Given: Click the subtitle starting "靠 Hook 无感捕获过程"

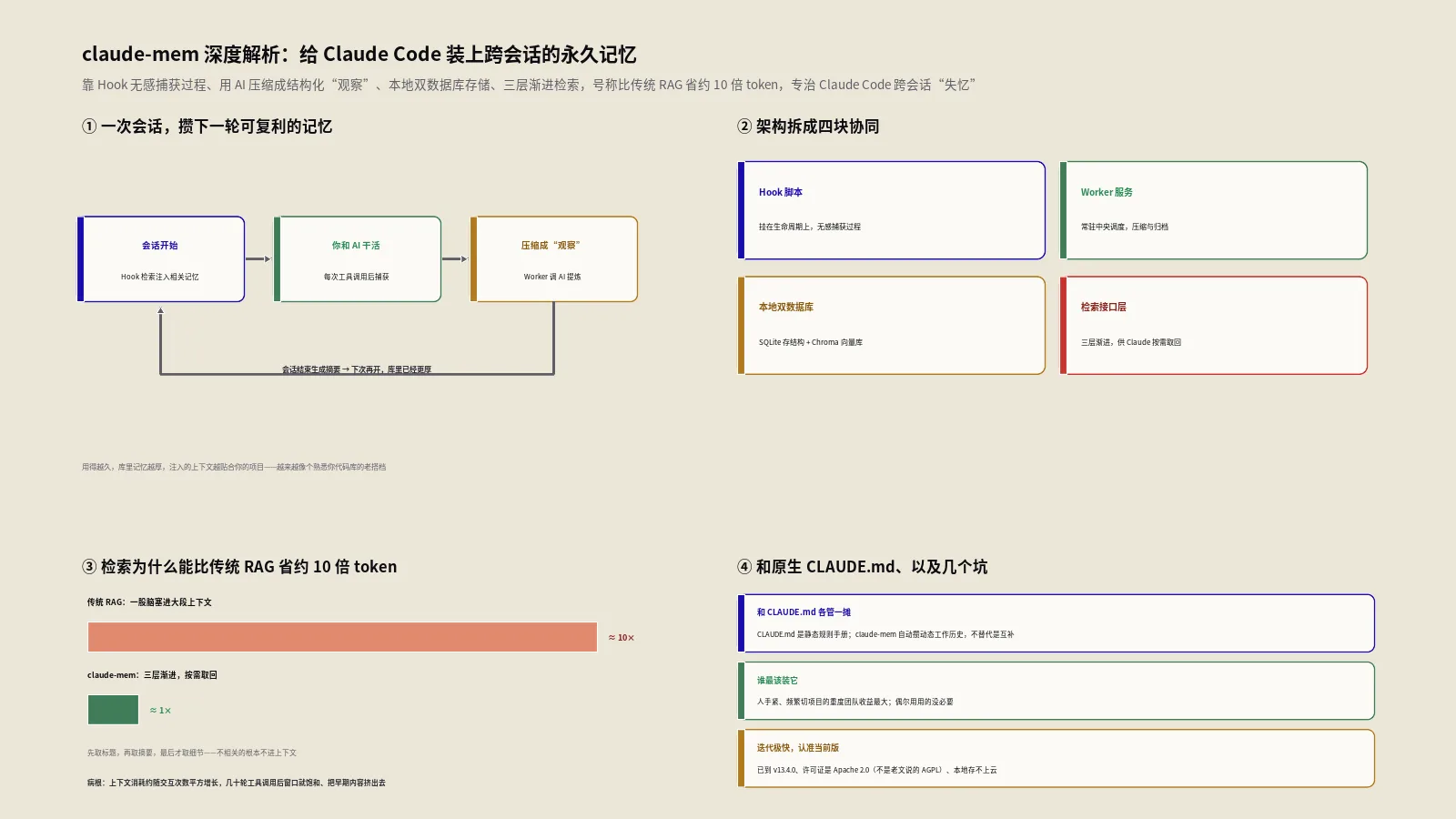Looking at the screenshot, I should 529,85.
